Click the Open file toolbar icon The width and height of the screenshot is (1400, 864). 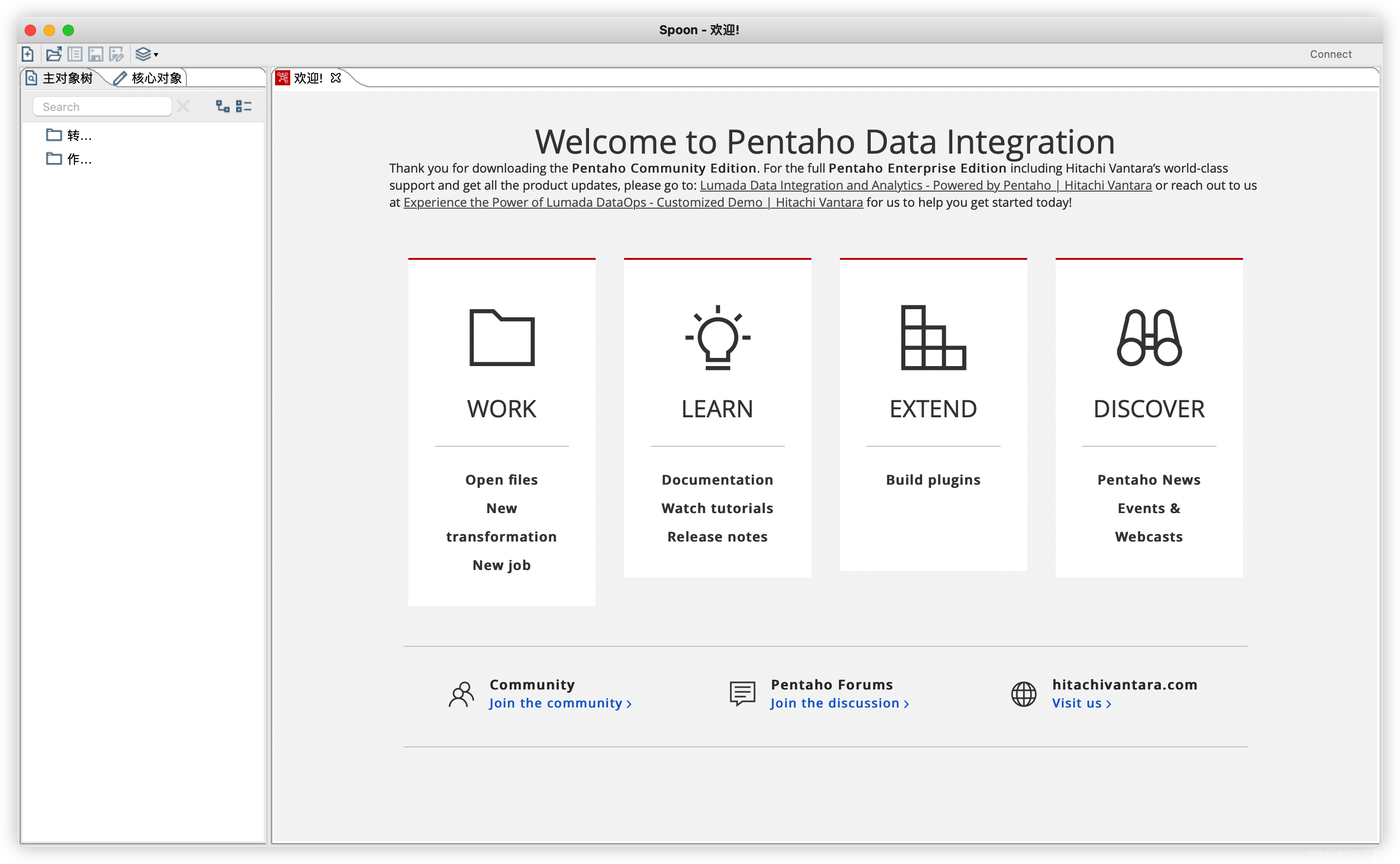coord(54,54)
